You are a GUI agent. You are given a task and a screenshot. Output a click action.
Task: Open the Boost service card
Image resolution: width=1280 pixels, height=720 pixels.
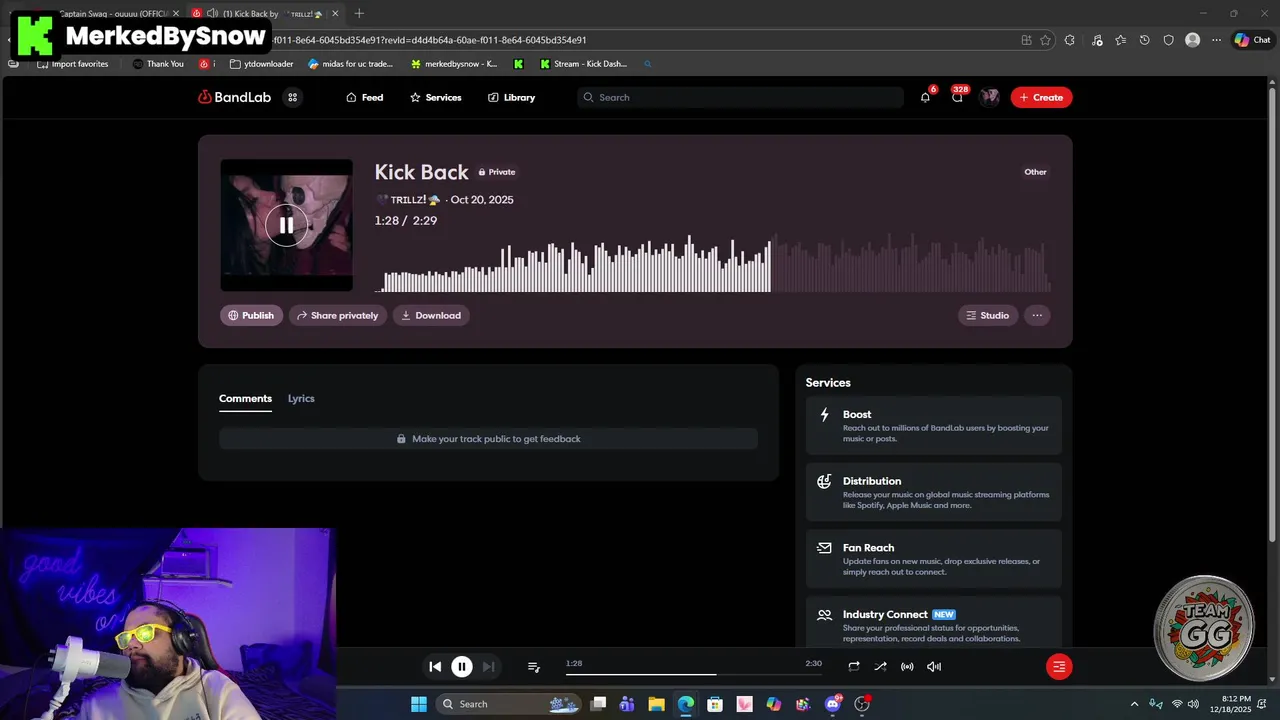coord(934,426)
